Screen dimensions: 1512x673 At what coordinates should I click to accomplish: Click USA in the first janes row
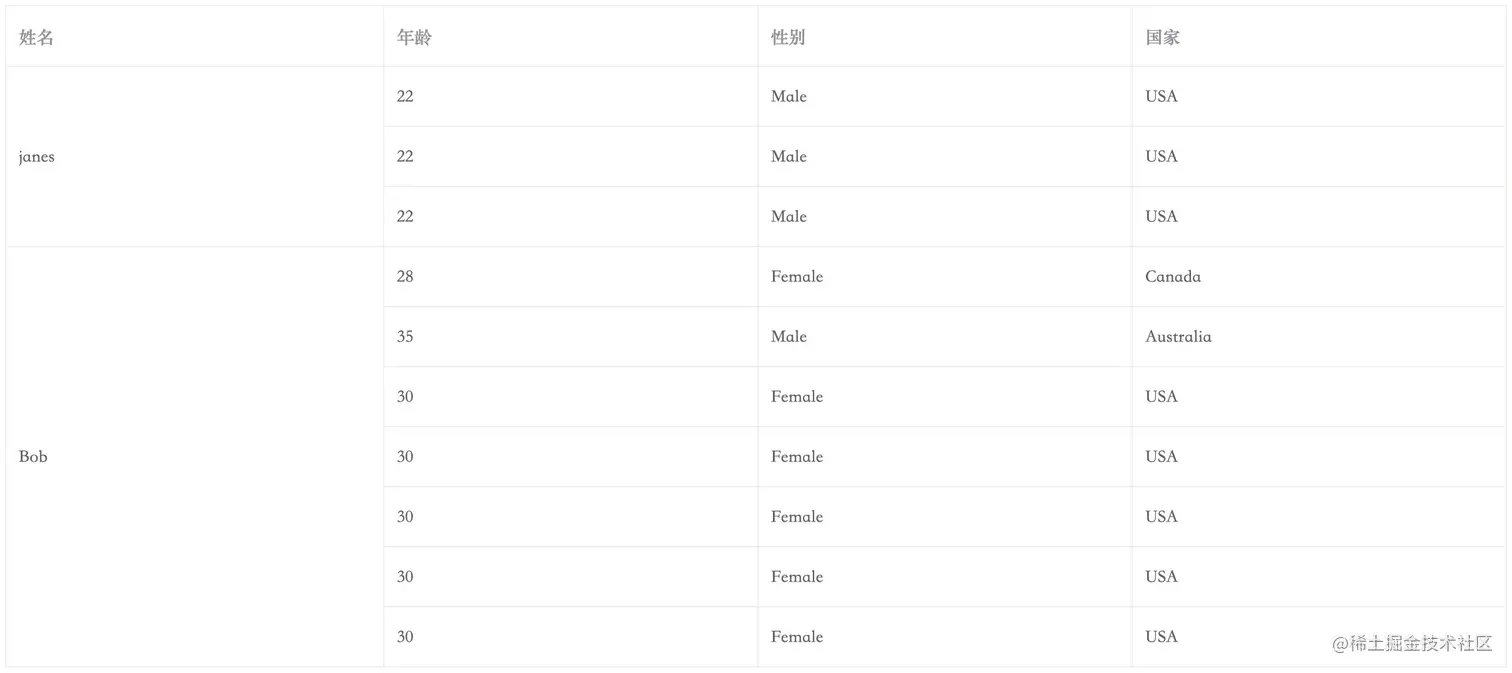tap(1319, 97)
